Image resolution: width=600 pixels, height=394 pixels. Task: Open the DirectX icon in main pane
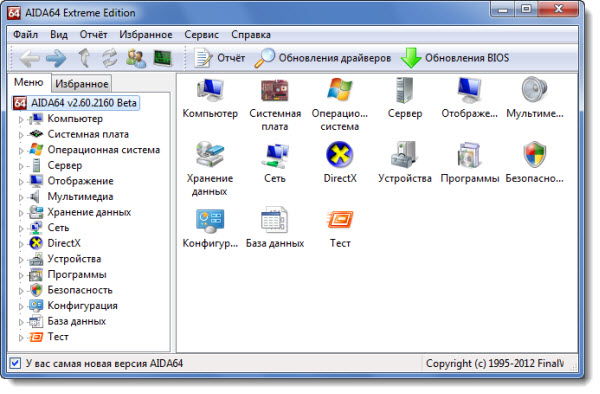[340, 155]
